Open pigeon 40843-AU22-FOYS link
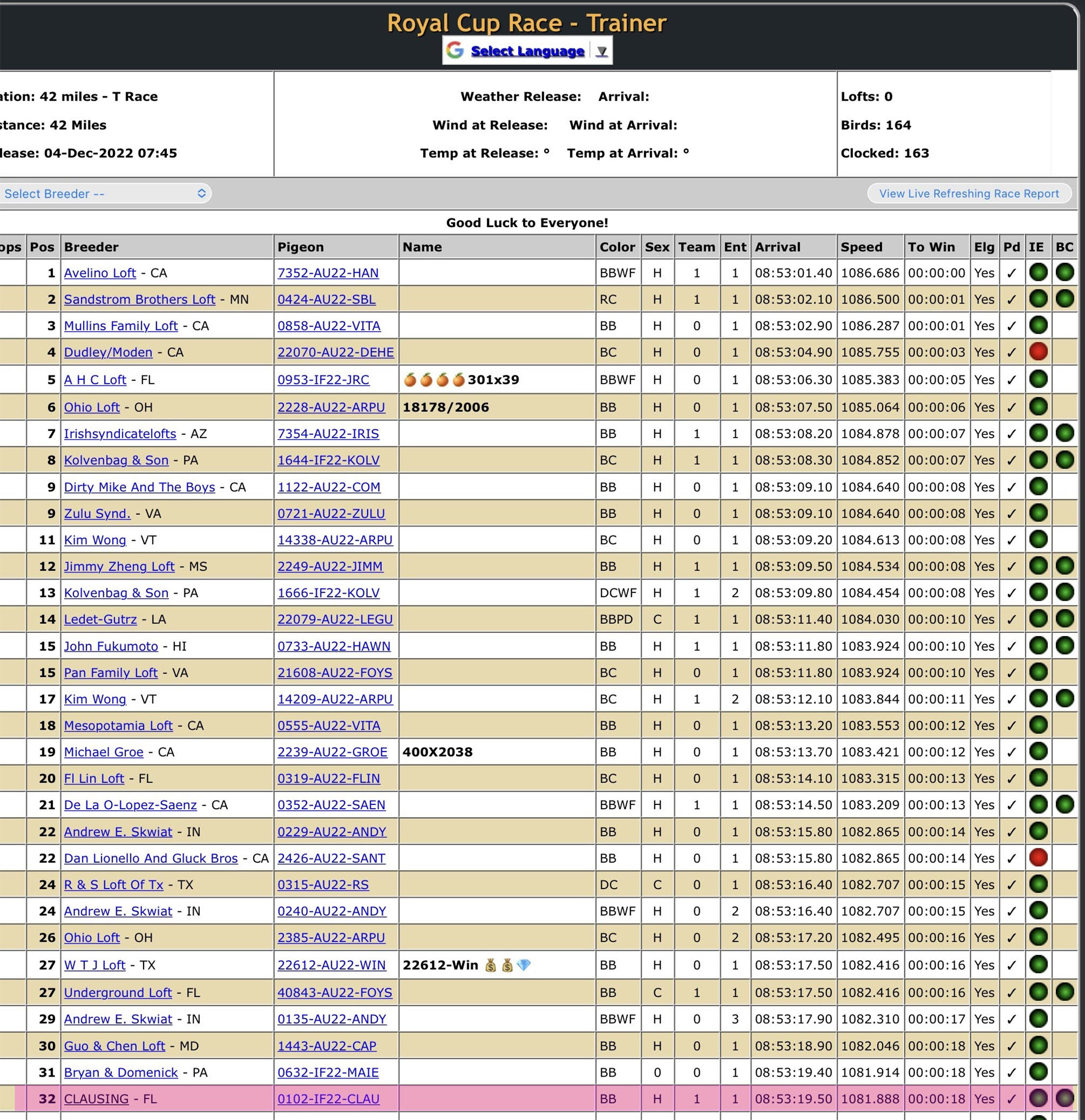 pyautogui.click(x=335, y=992)
